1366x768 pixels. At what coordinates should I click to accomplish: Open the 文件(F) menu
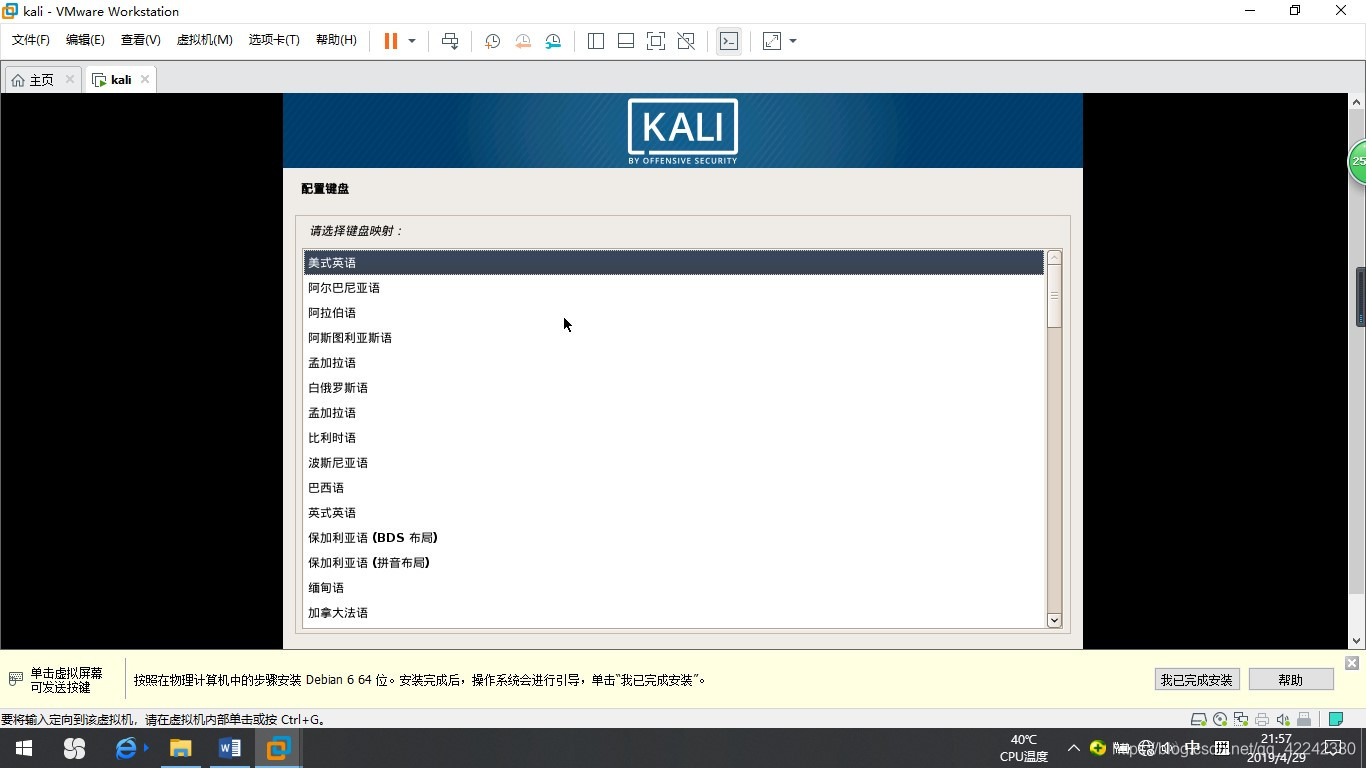pyautogui.click(x=31, y=40)
